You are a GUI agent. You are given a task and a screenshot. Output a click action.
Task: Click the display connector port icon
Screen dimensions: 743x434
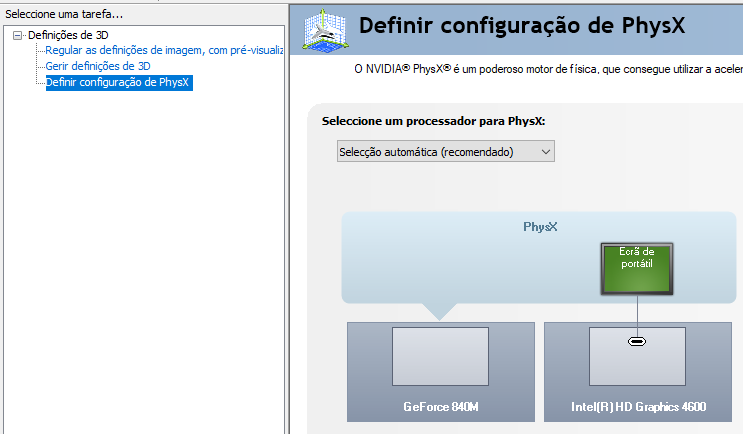point(637,342)
